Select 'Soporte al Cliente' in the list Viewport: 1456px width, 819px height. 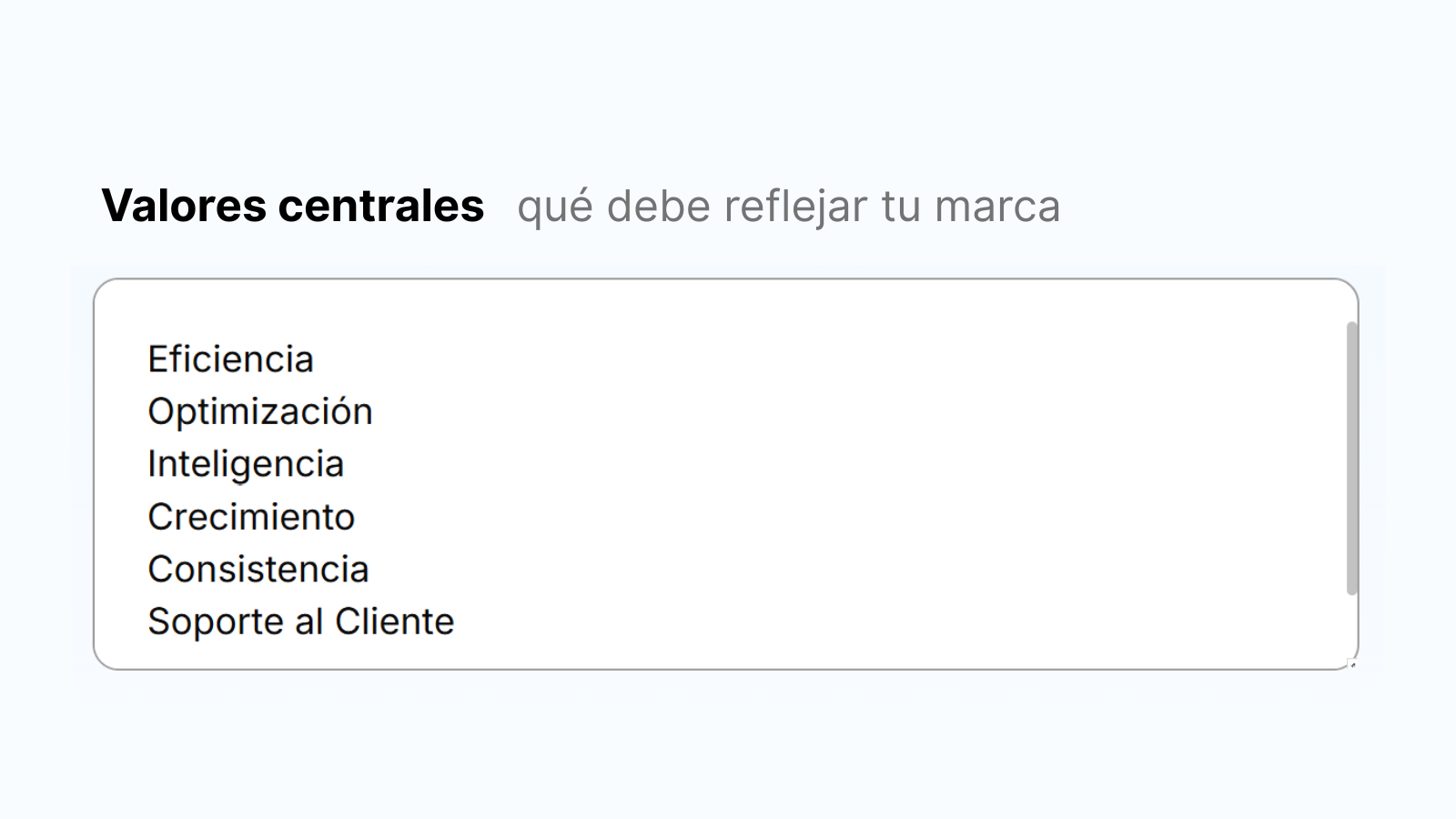(x=300, y=621)
